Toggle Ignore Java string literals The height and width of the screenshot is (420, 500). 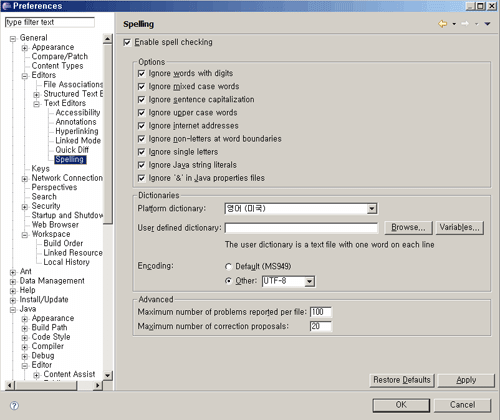point(141,165)
